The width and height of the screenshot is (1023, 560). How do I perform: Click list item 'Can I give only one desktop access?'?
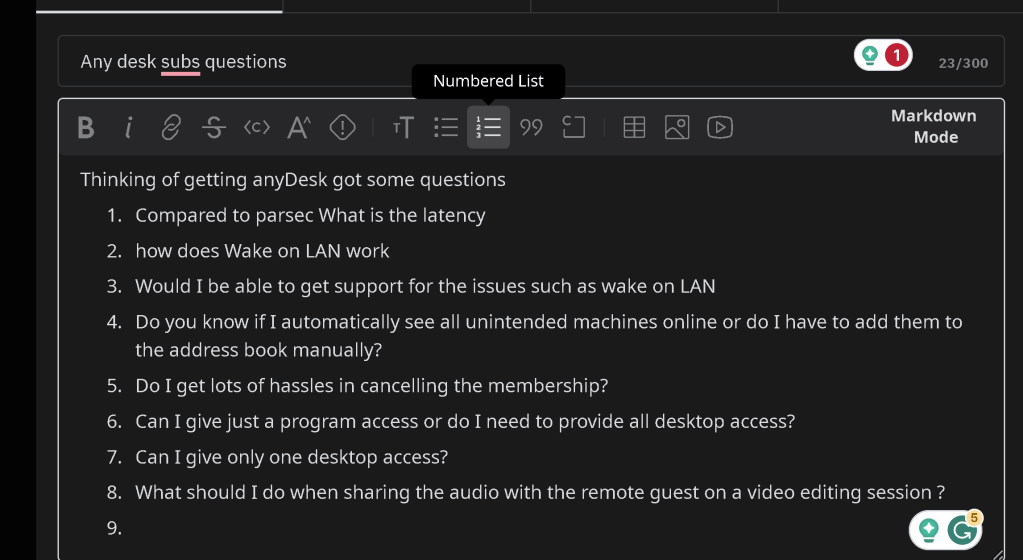click(x=292, y=457)
